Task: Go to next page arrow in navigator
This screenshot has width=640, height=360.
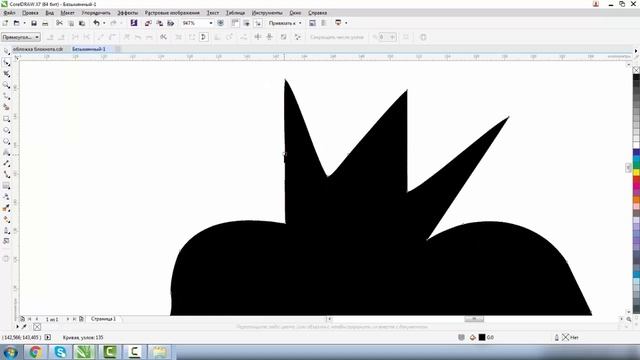Action: [68, 319]
